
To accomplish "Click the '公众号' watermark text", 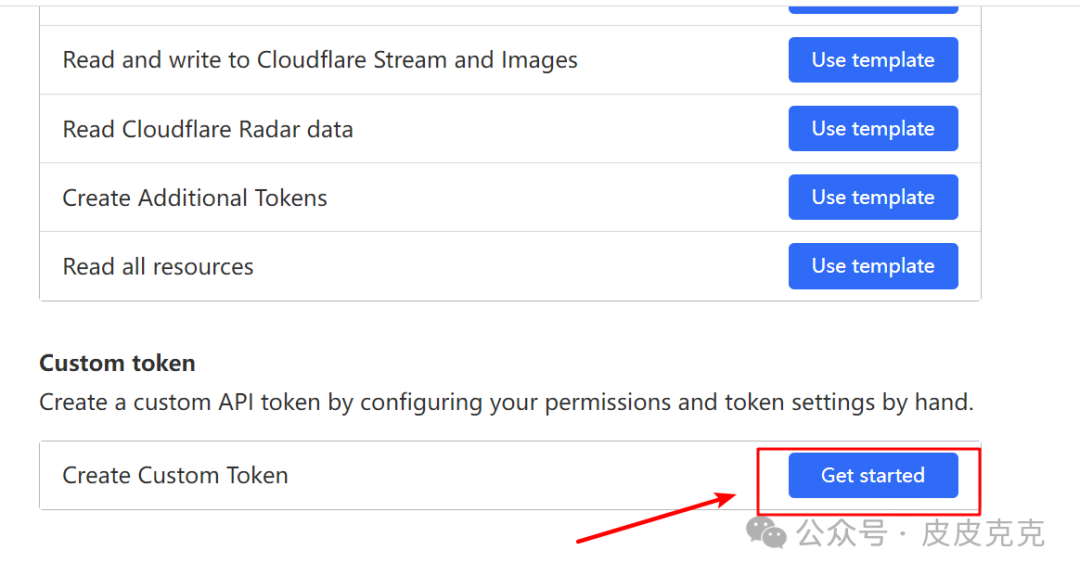I will (x=842, y=533).
